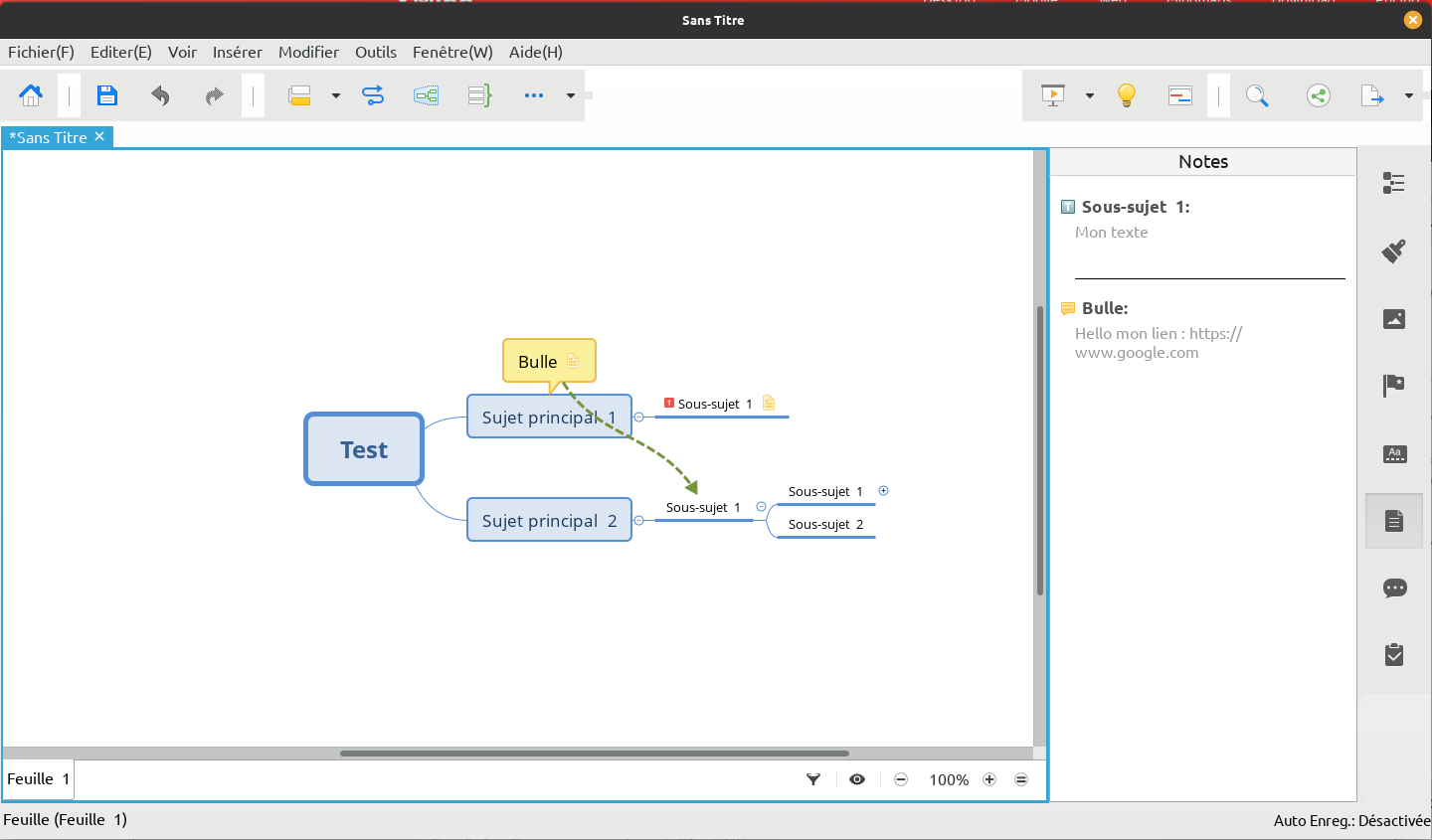Image resolution: width=1432 pixels, height=840 pixels.
Task: Click the 100% zoom level
Action: pos(949,780)
